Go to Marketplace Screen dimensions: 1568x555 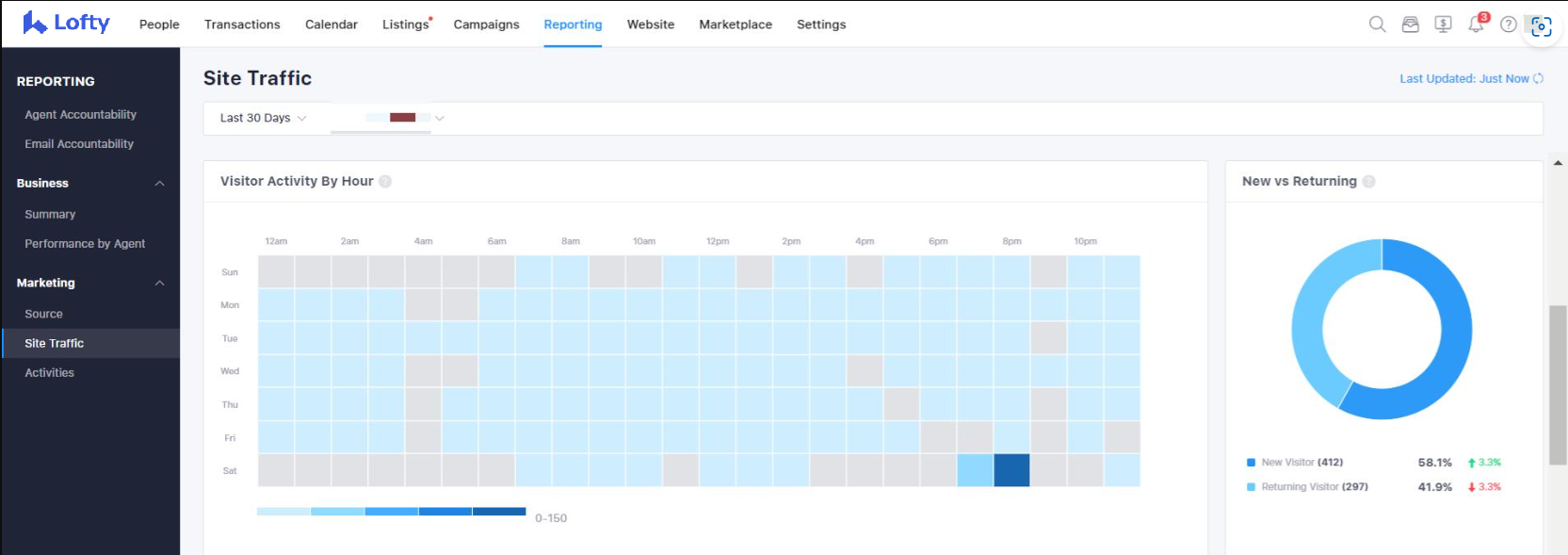pos(736,24)
